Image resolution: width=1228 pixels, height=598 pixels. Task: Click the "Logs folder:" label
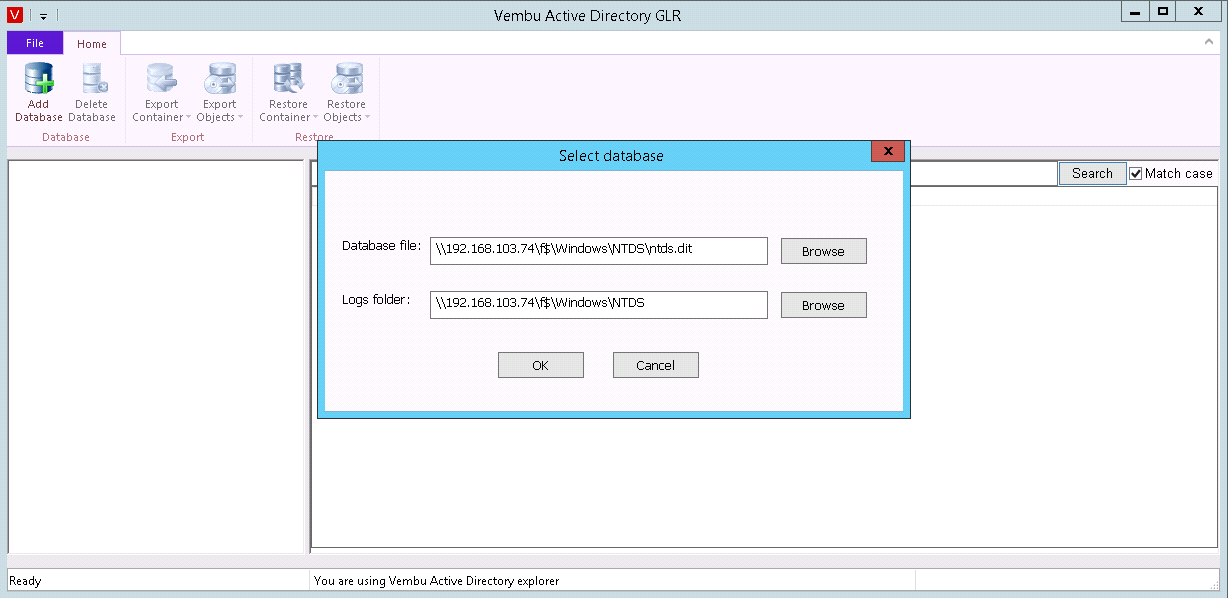point(377,299)
